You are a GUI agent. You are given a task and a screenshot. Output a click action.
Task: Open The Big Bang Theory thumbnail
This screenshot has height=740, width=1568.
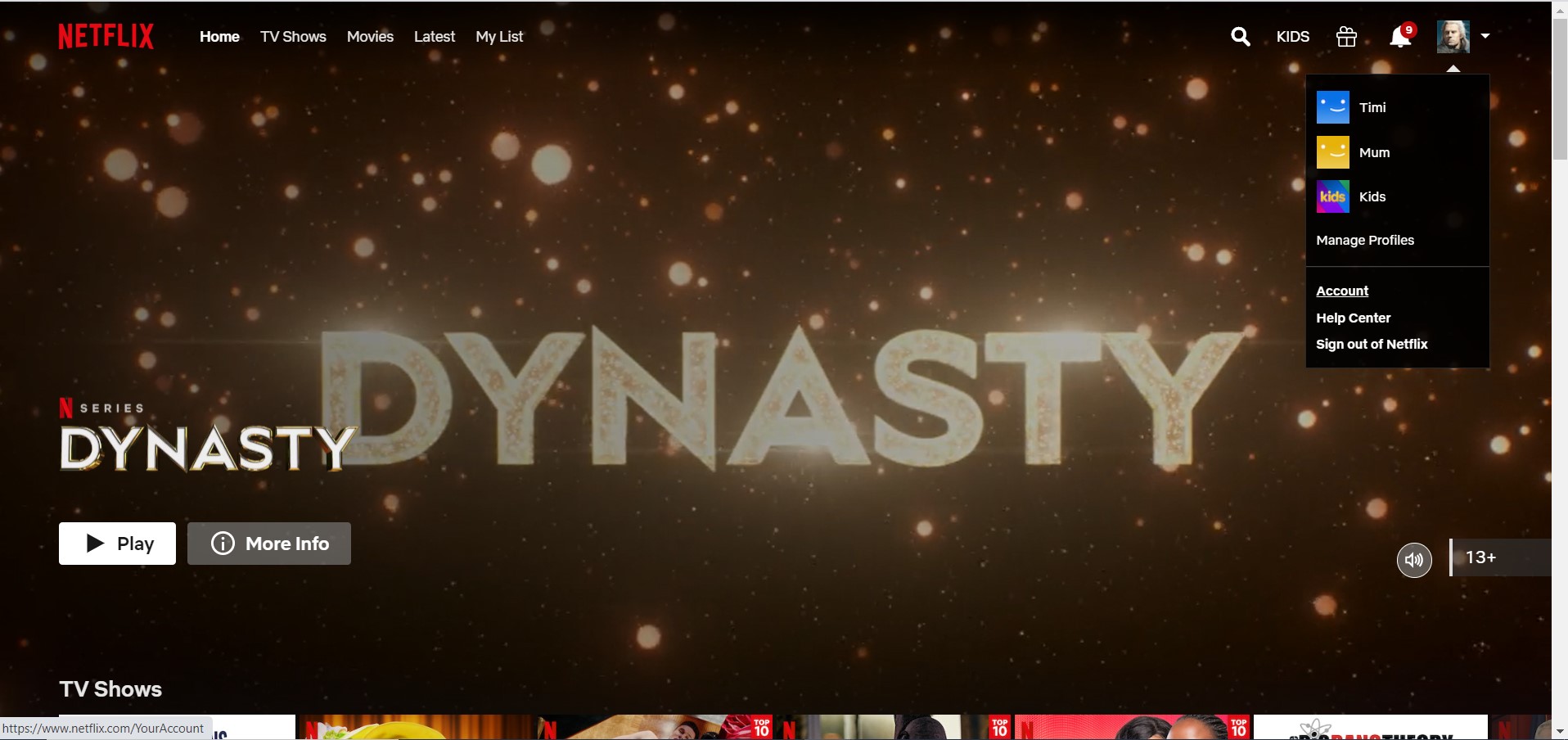click(1370, 727)
